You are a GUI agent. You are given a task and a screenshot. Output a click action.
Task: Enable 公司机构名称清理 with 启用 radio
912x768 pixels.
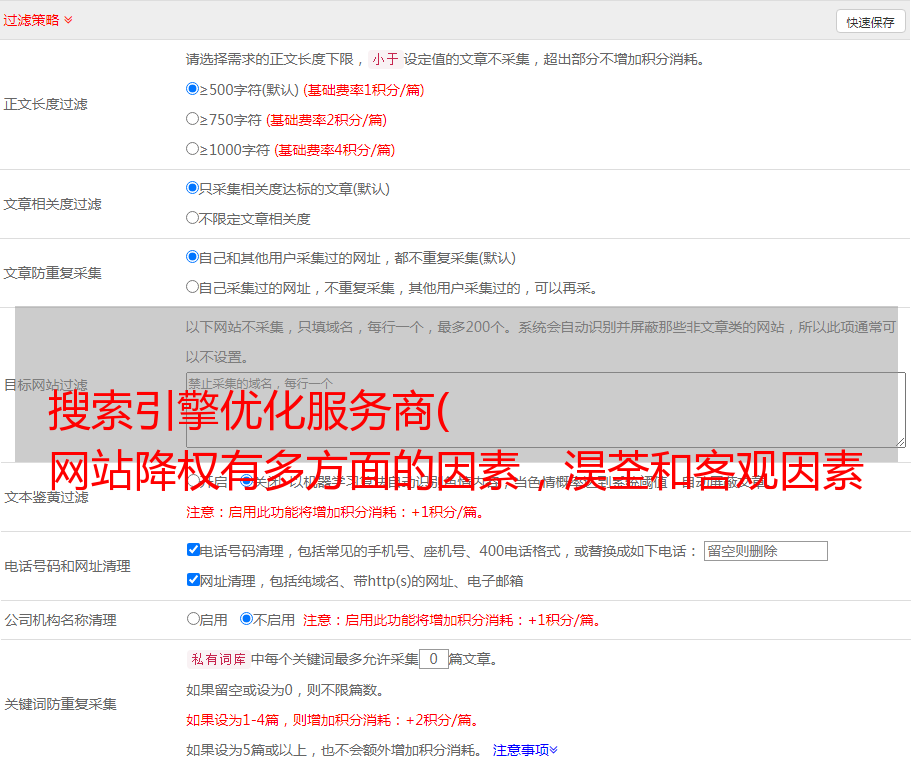pos(193,619)
